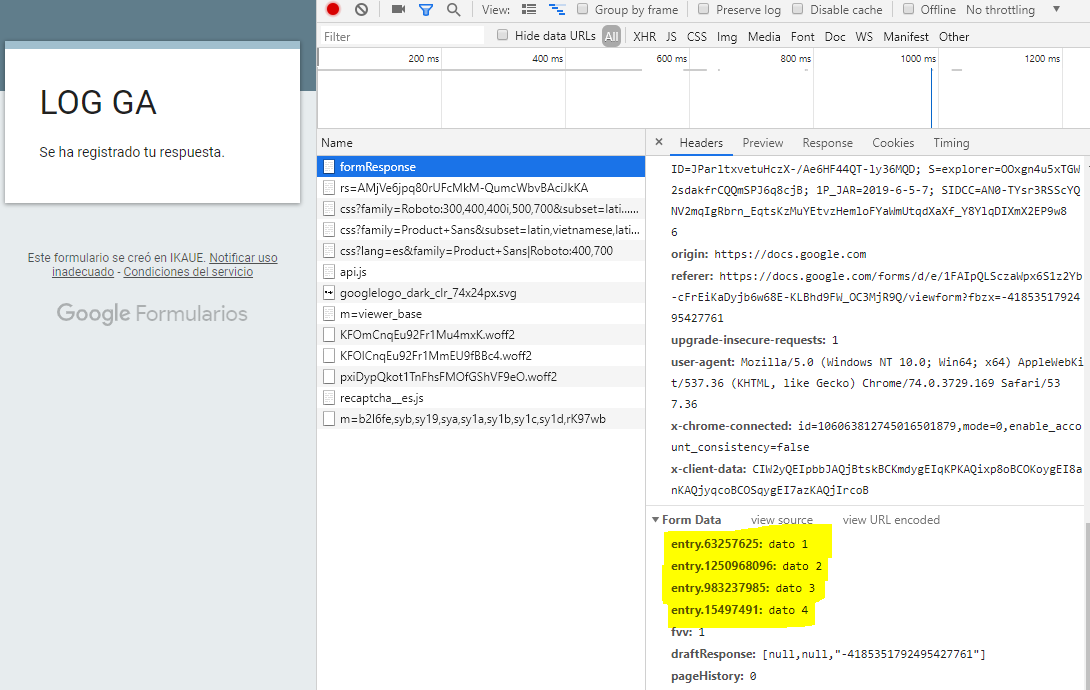Filter requests by Doc
Viewport: 1090px width, 690px height.
pos(835,37)
